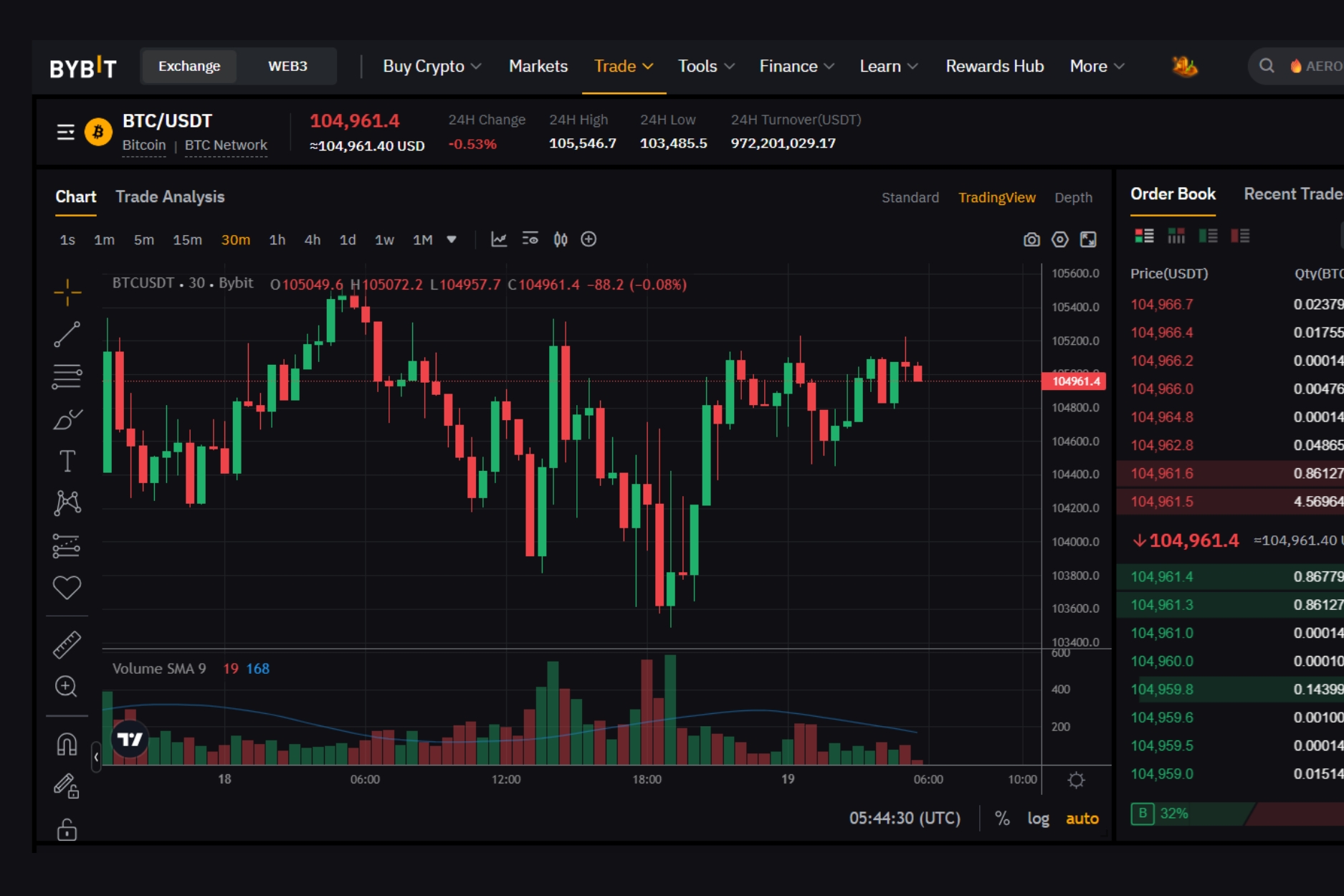Open the Recent Trades tab
Viewport: 1344px width, 896px height.
(x=1293, y=194)
